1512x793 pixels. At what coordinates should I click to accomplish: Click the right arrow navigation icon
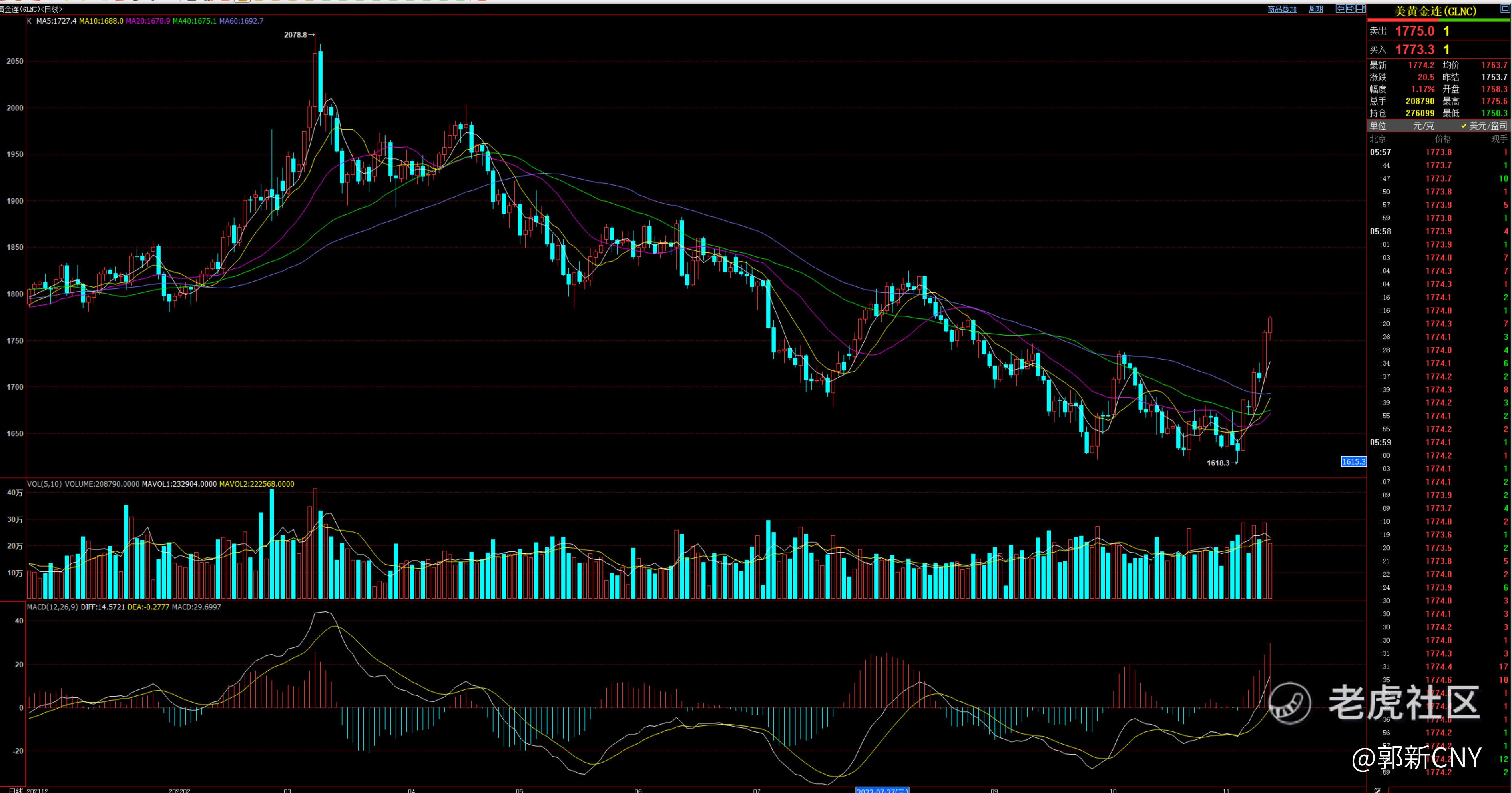[1351, 9]
